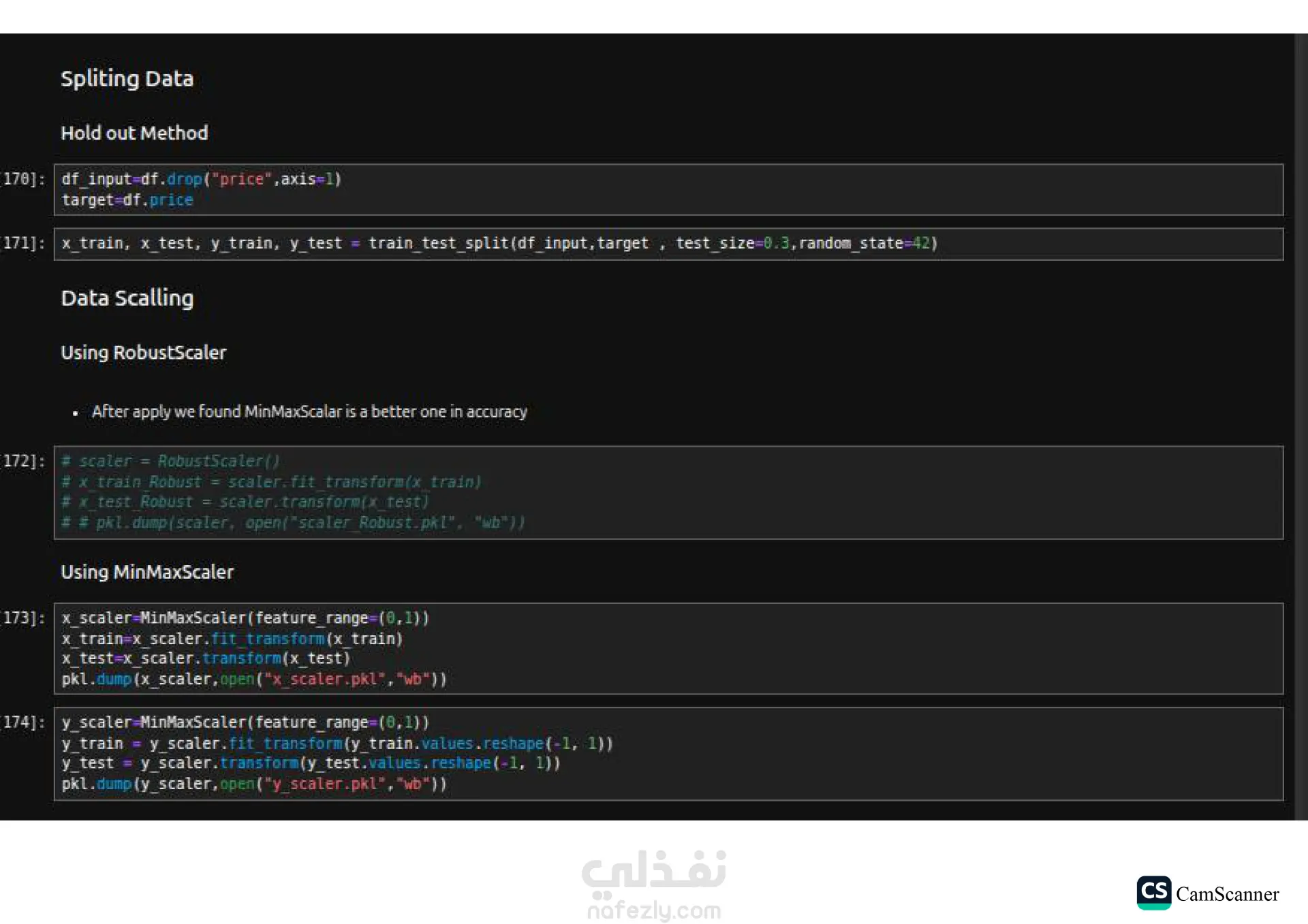Screen dimensions: 1308x924
Task: Select the Hold out Method heading
Action: pos(134,133)
